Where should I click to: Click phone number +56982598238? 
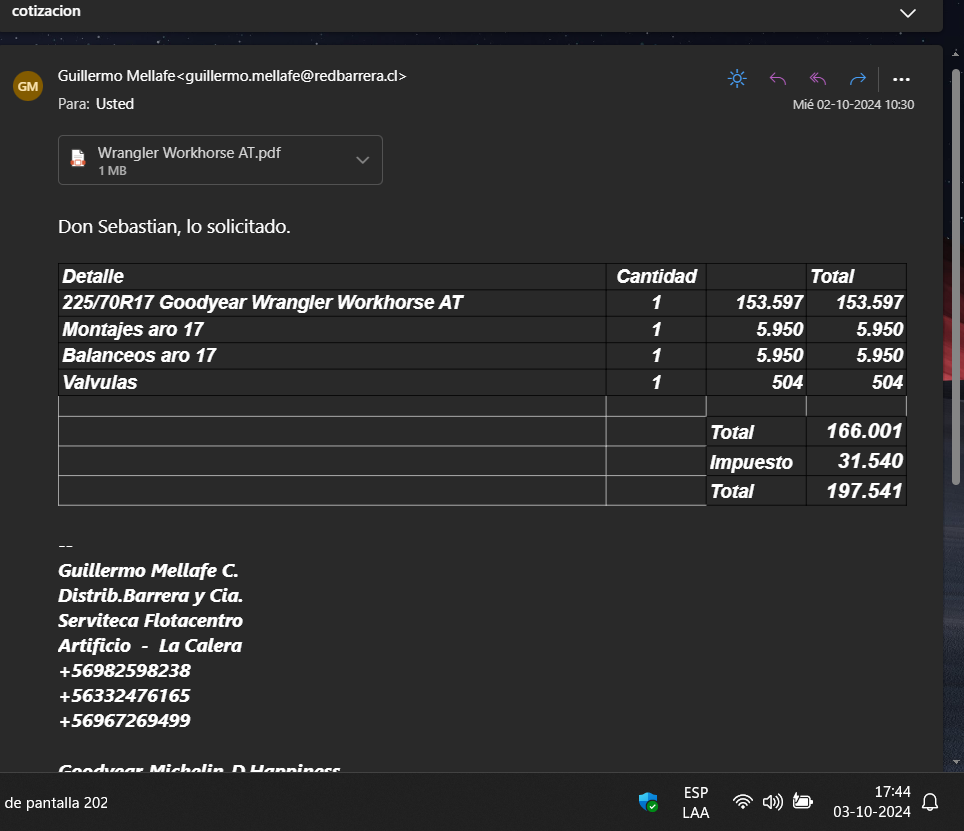pos(124,671)
